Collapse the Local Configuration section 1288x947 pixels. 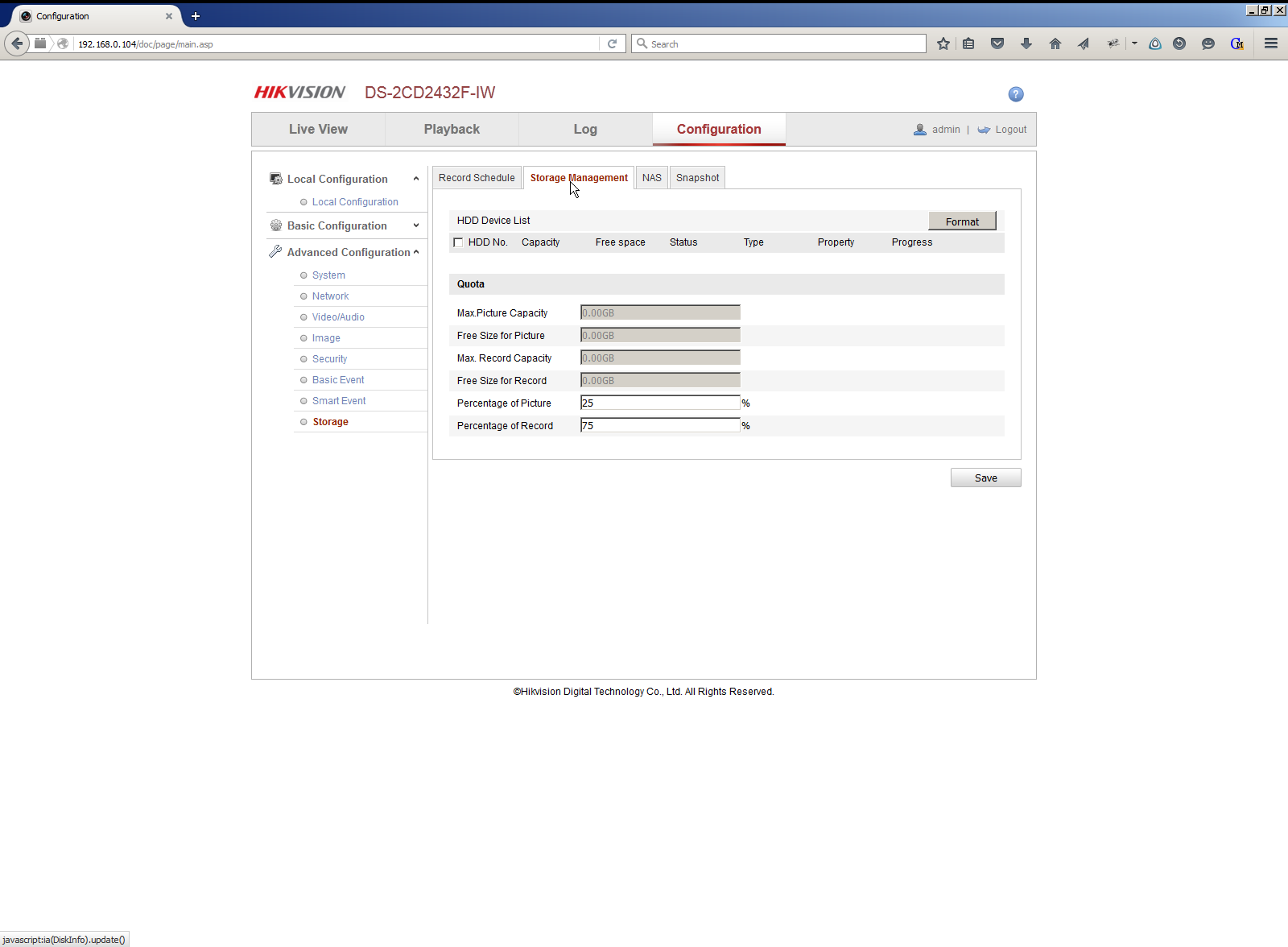[x=416, y=179]
